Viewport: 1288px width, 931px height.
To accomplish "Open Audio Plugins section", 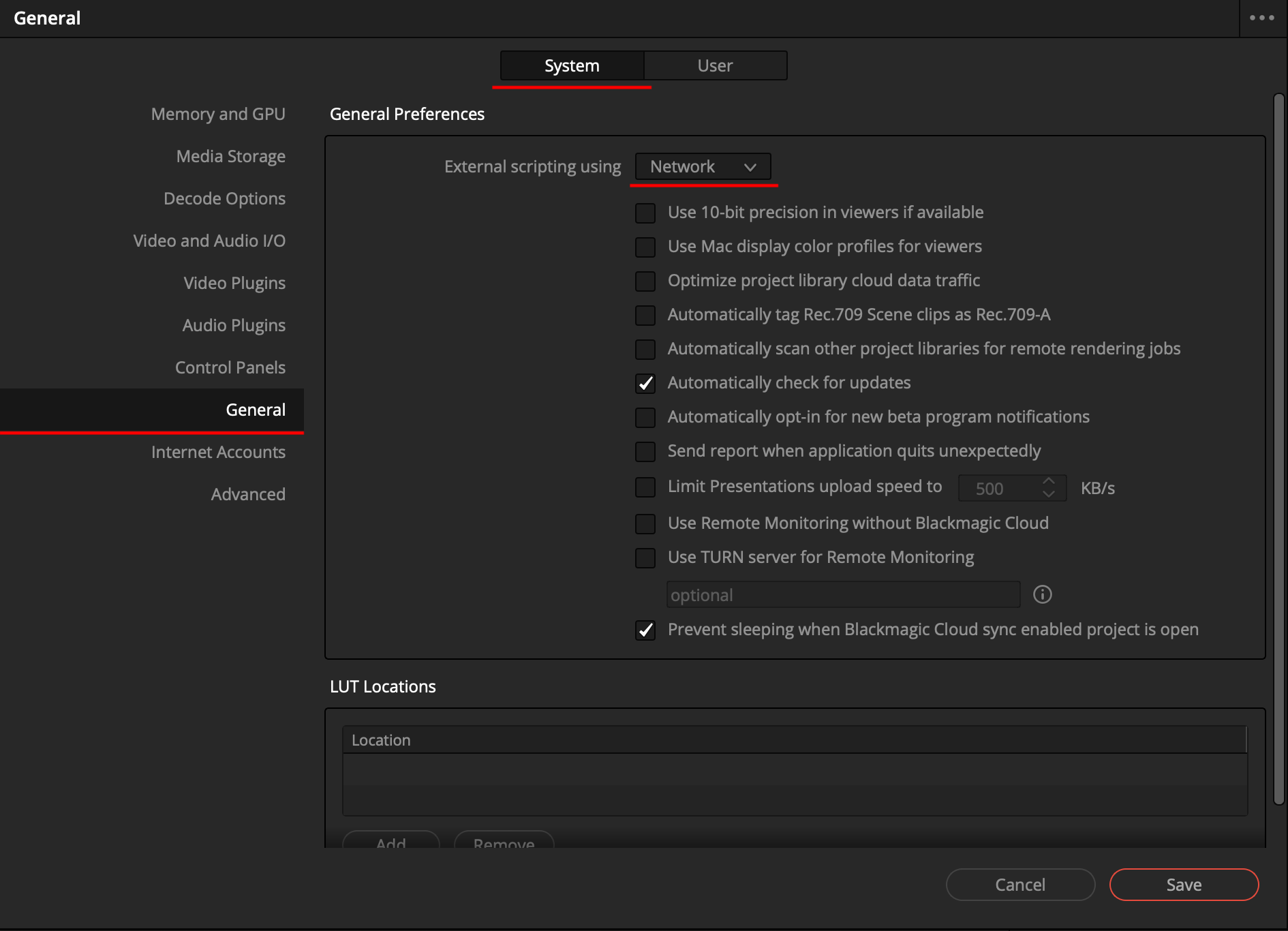I will [234, 325].
